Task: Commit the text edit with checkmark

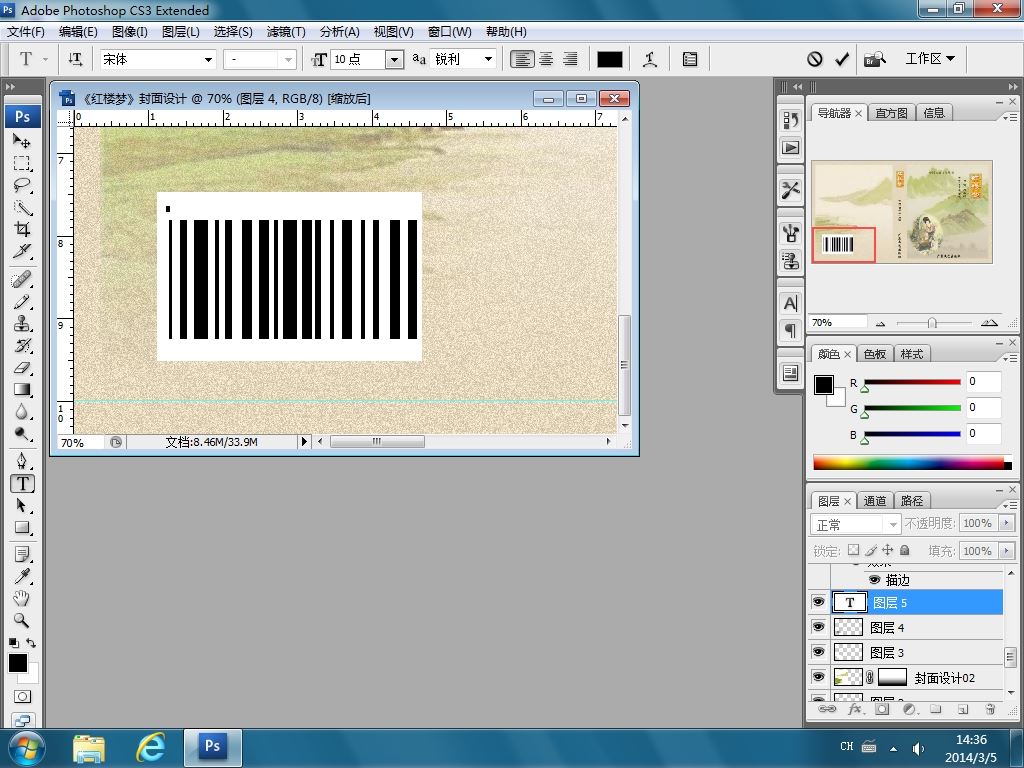Action: pos(842,59)
